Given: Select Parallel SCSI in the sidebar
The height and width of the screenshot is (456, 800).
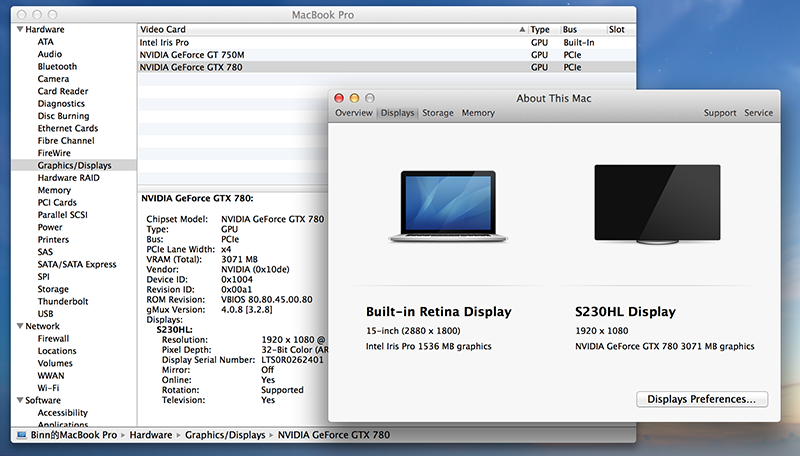Looking at the screenshot, I should (63, 215).
